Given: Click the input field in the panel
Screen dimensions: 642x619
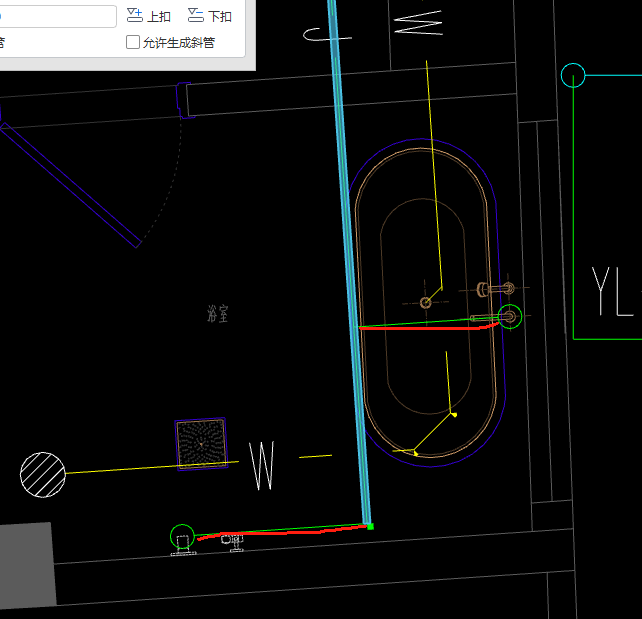Looking at the screenshot, I should click(x=57, y=16).
